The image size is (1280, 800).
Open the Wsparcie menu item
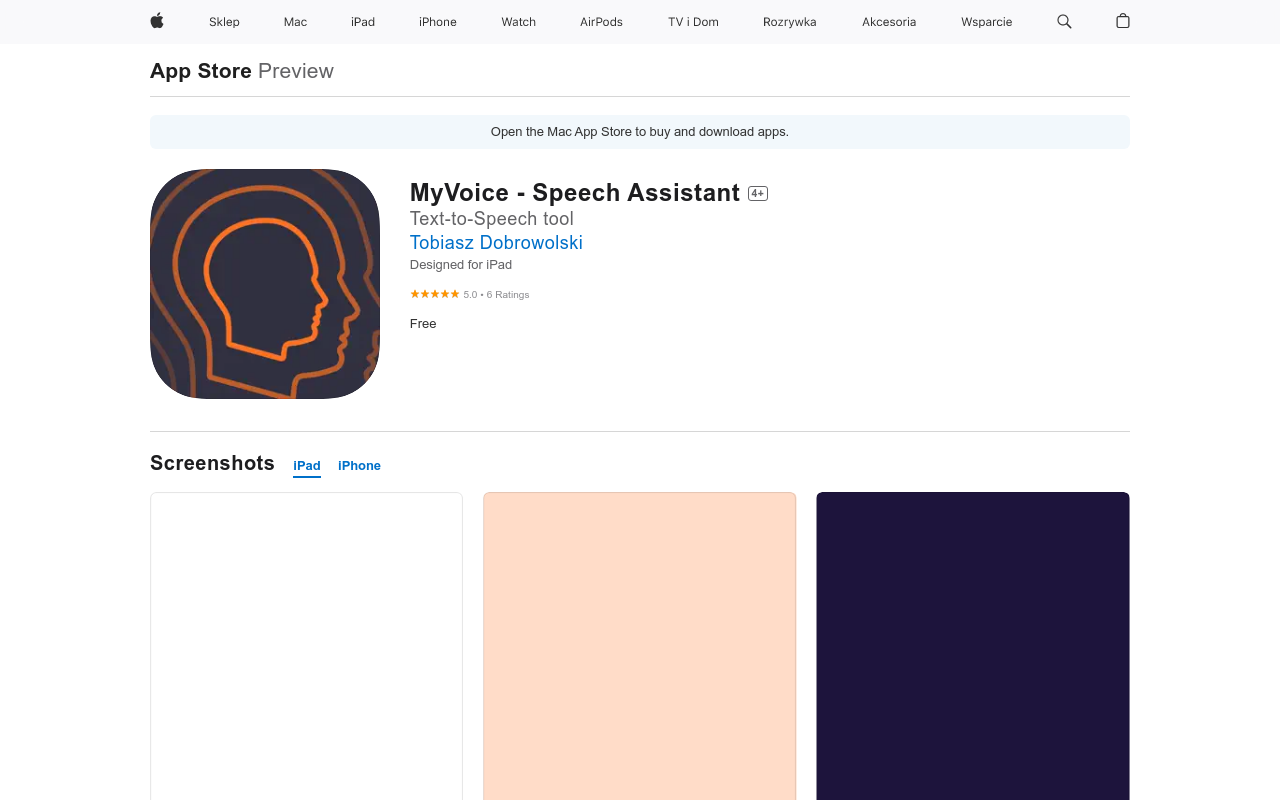[987, 22]
